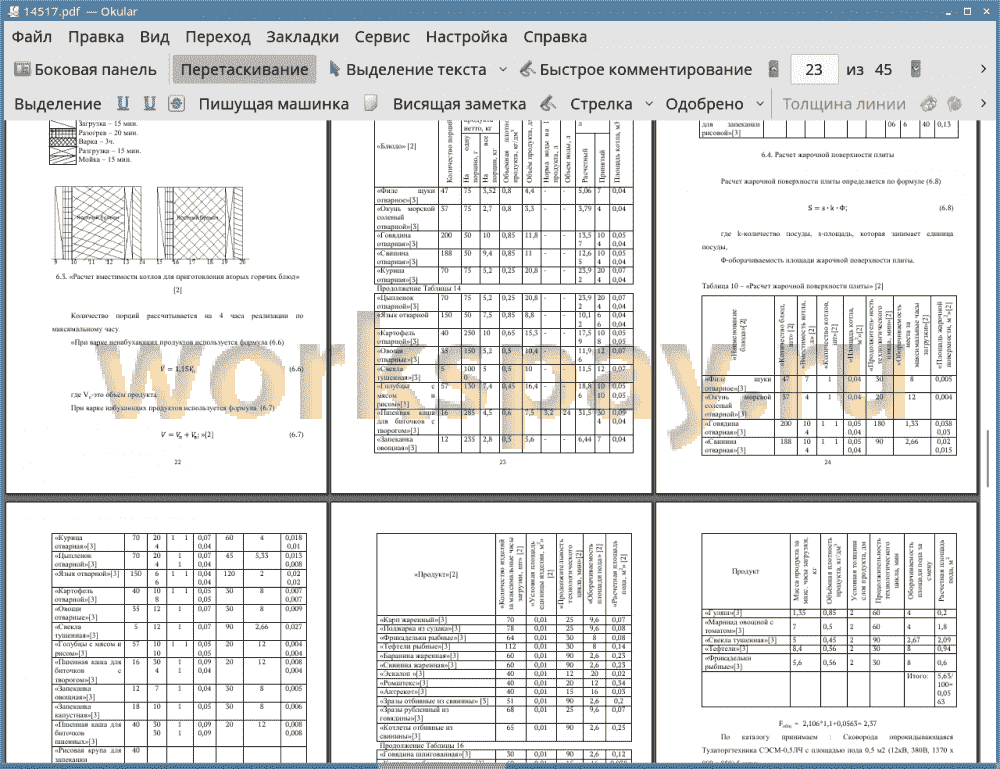Screen dimensions: 1000x769
Task: Open the Справка menu
Action: coord(555,37)
